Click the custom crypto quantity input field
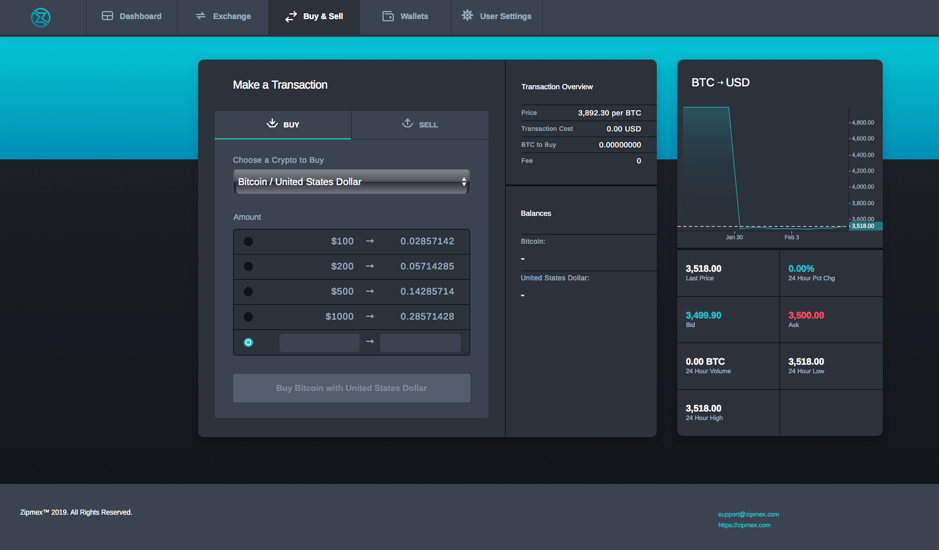The image size is (939, 550). click(x=420, y=342)
